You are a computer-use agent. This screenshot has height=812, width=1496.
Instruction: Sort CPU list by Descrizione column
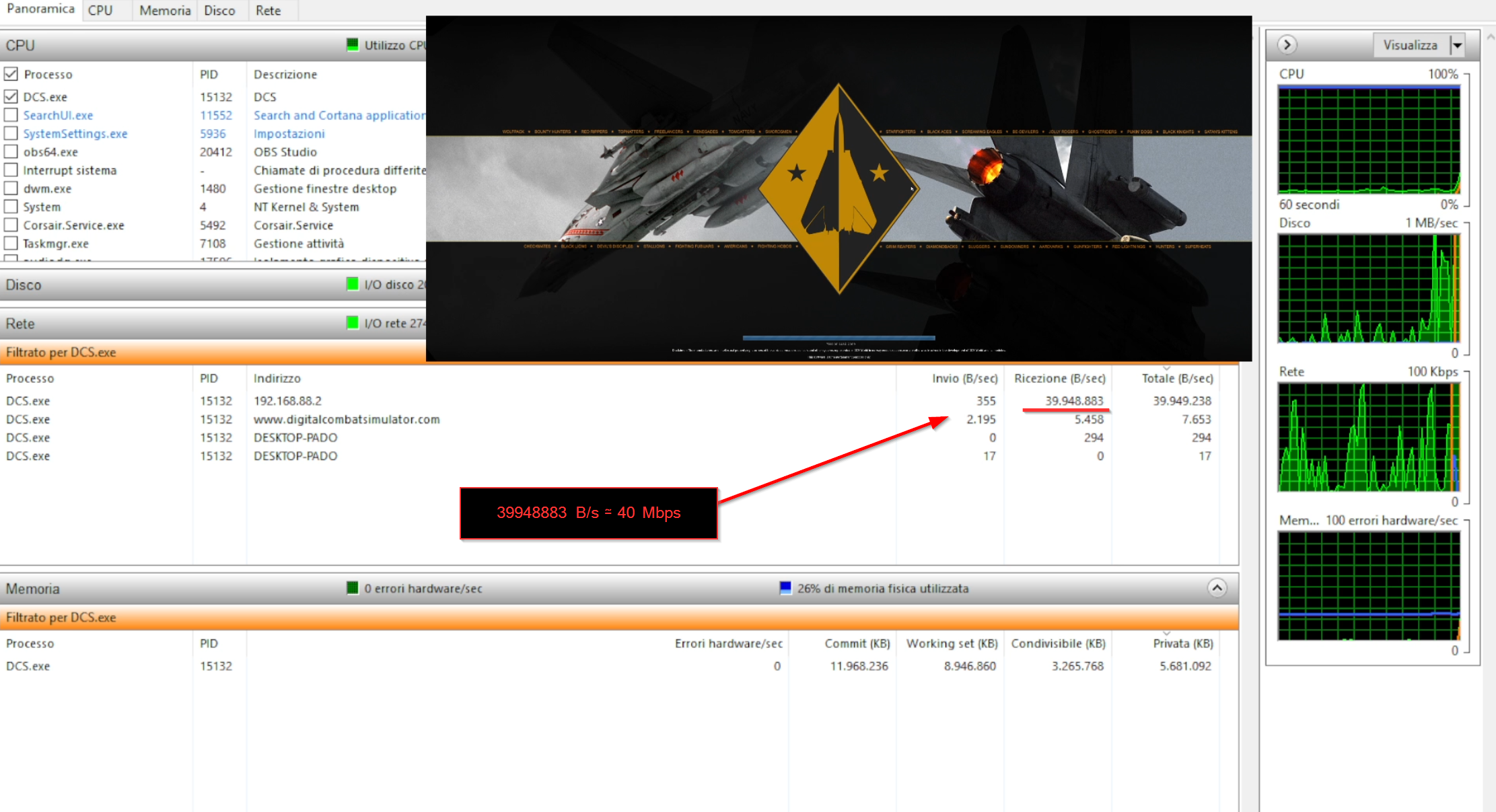[x=285, y=74]
